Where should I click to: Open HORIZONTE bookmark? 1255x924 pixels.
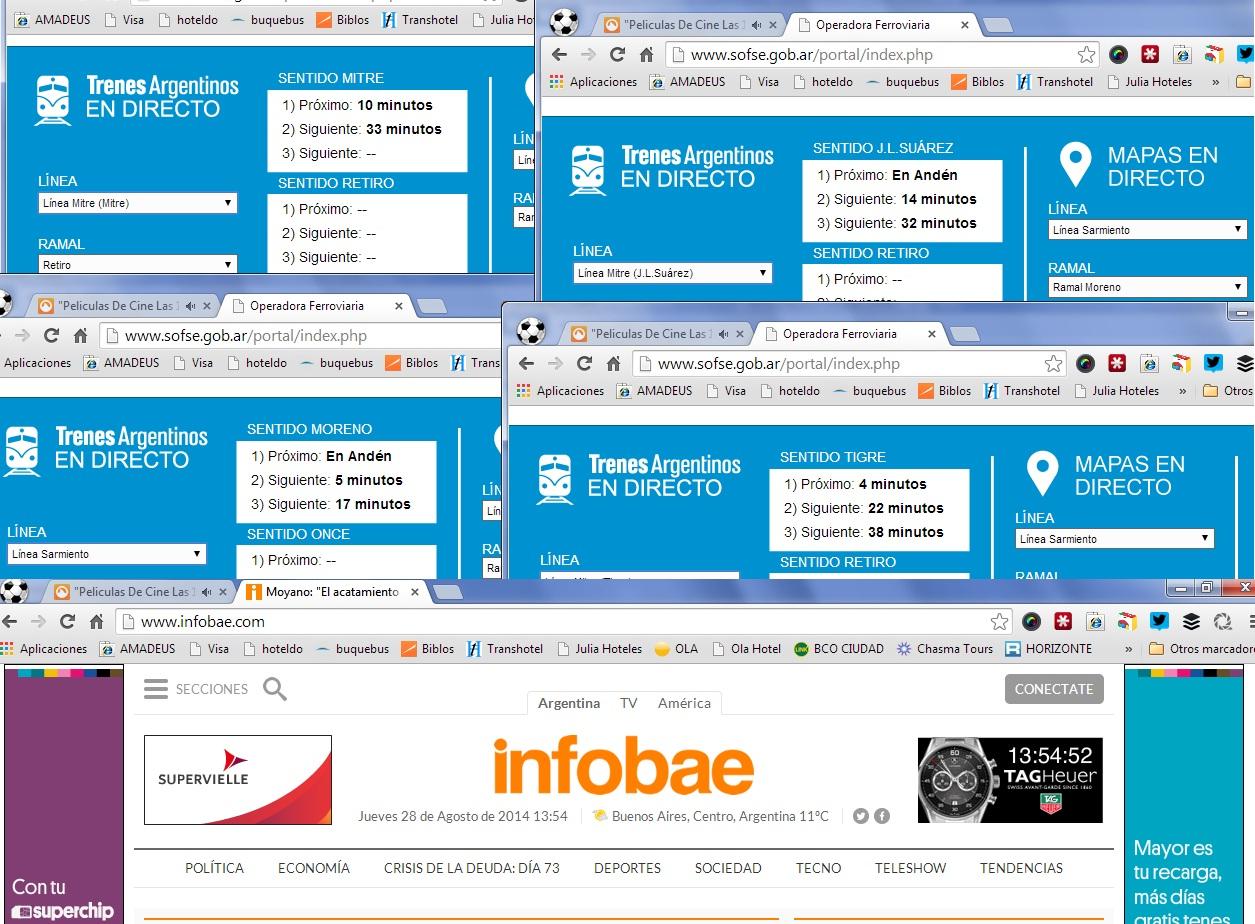coord(1048,649)
